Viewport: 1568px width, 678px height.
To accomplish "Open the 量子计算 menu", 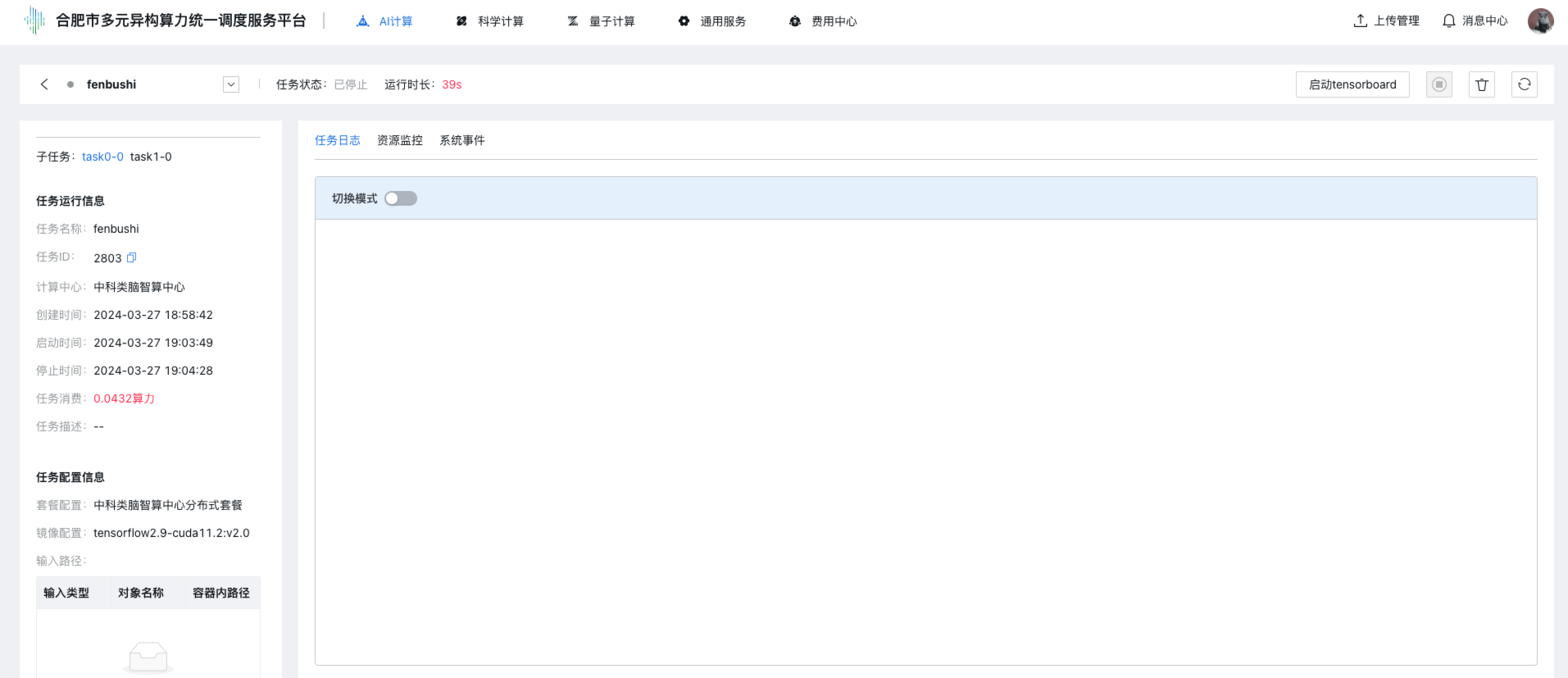I will point(602,21).
